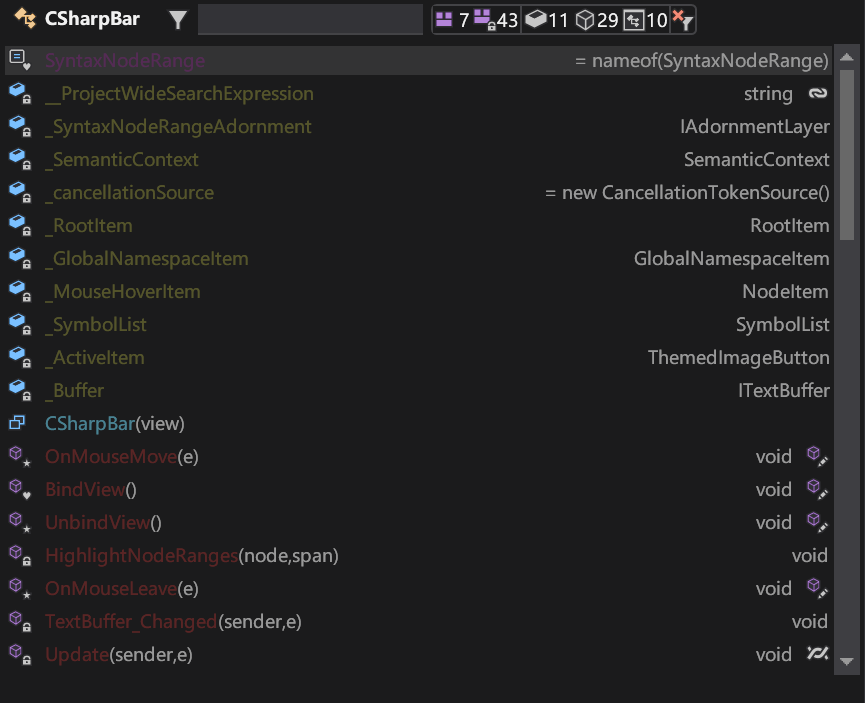Click the filter funnel icon beside CSharpBar
The width and height of the screenshot is (865, 703).
178,19
